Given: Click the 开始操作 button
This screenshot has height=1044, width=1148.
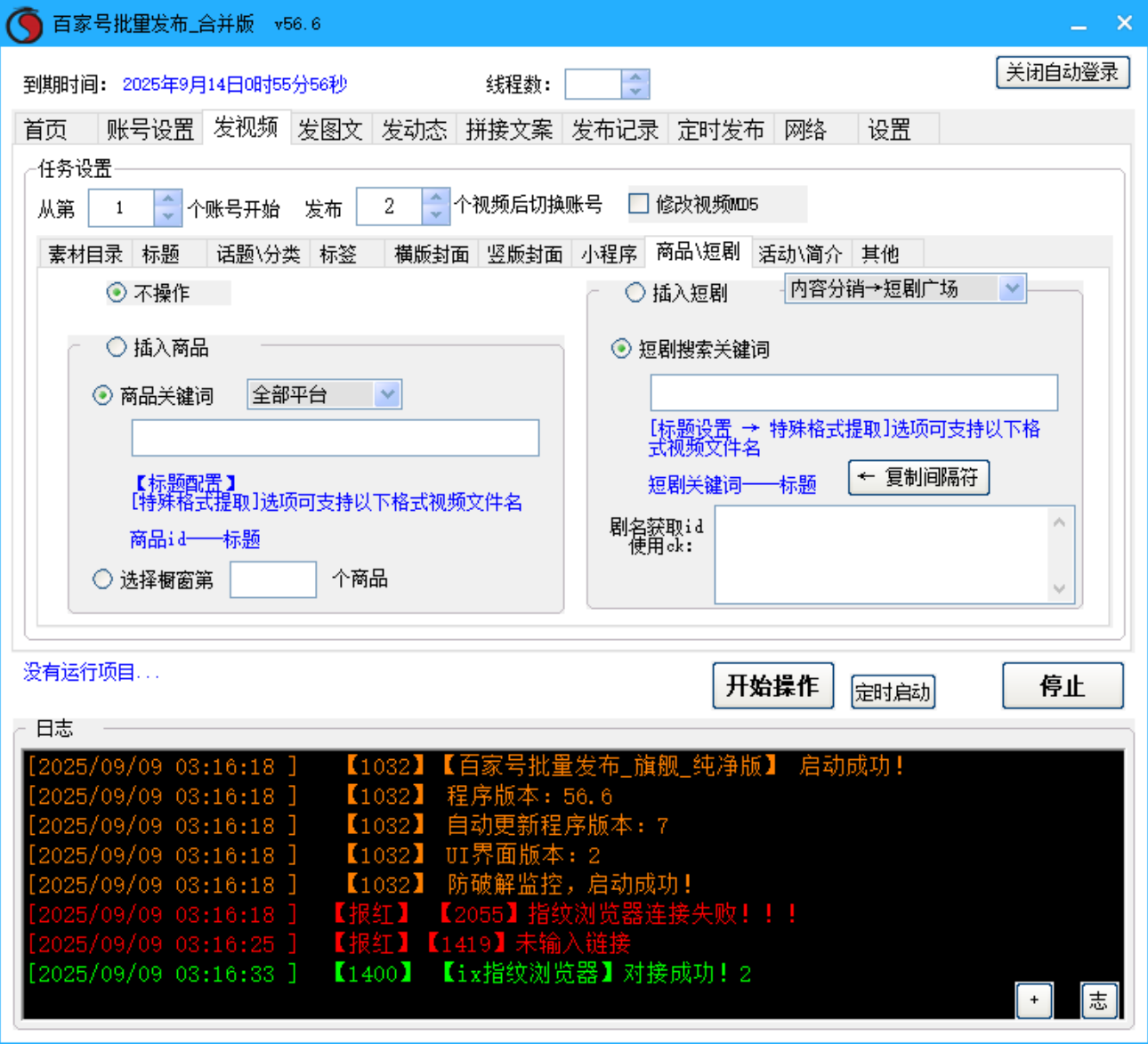Looking at the screenshot, I should [772, 685].
